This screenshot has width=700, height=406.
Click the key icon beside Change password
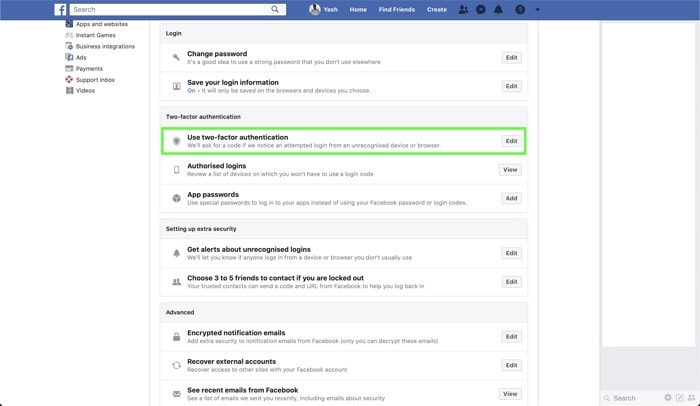point(176,57)
